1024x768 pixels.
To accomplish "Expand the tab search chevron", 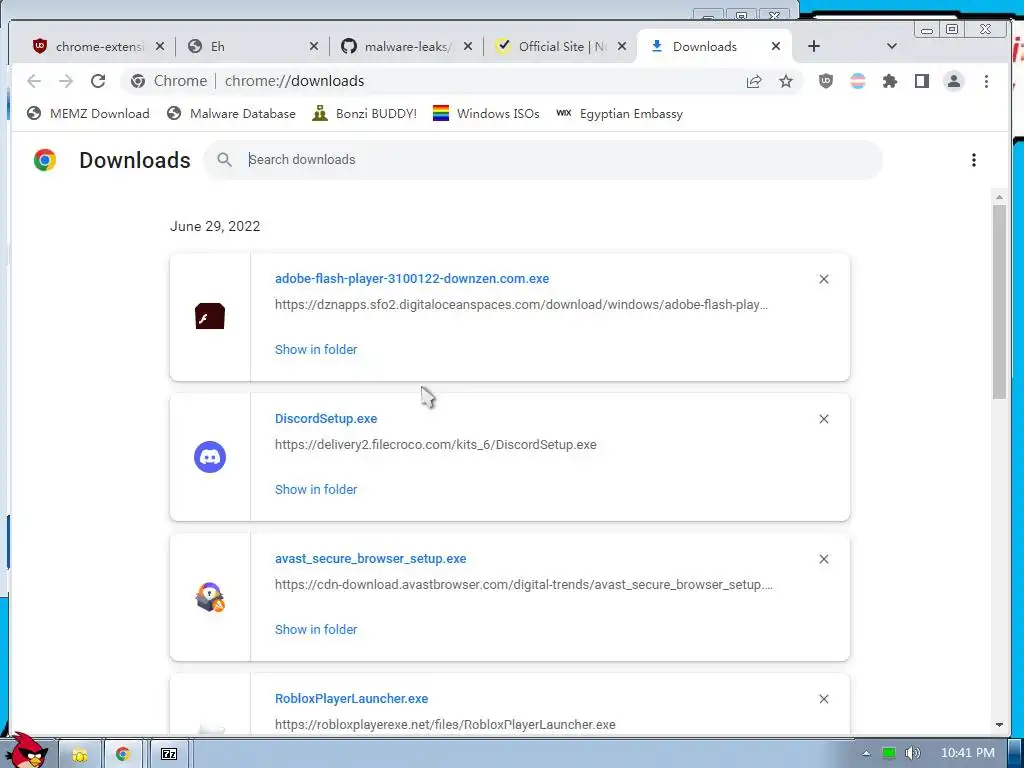I will click(891, 46).
